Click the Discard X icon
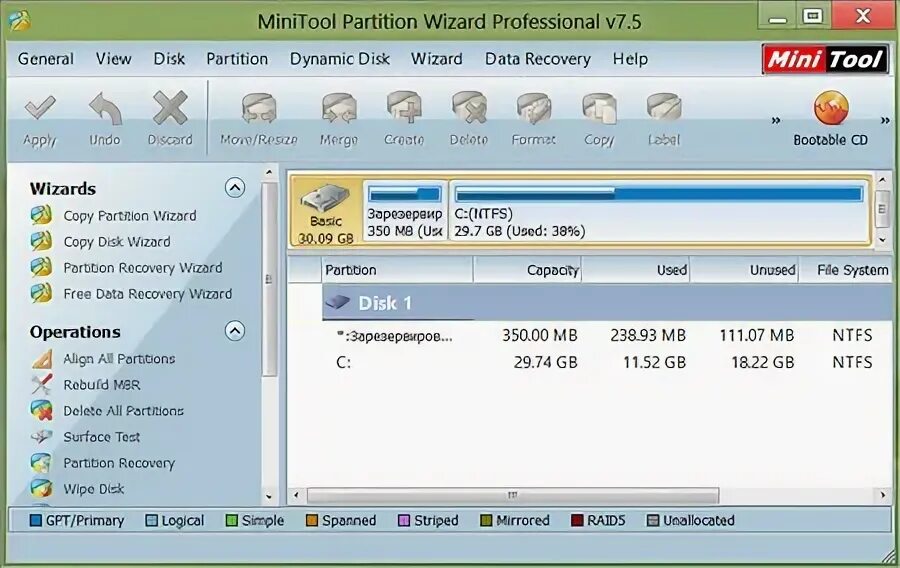Viewport: 900px width, 568px height. (170, 108)
